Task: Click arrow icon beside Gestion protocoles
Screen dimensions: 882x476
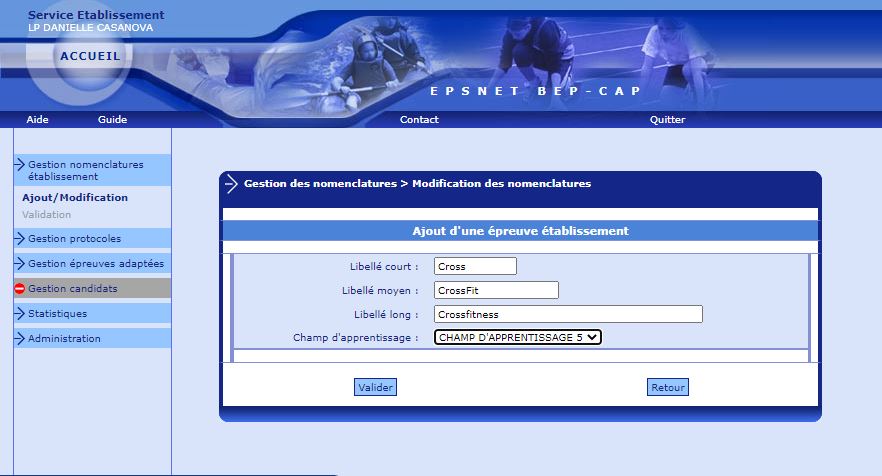Action: [20, 238]
